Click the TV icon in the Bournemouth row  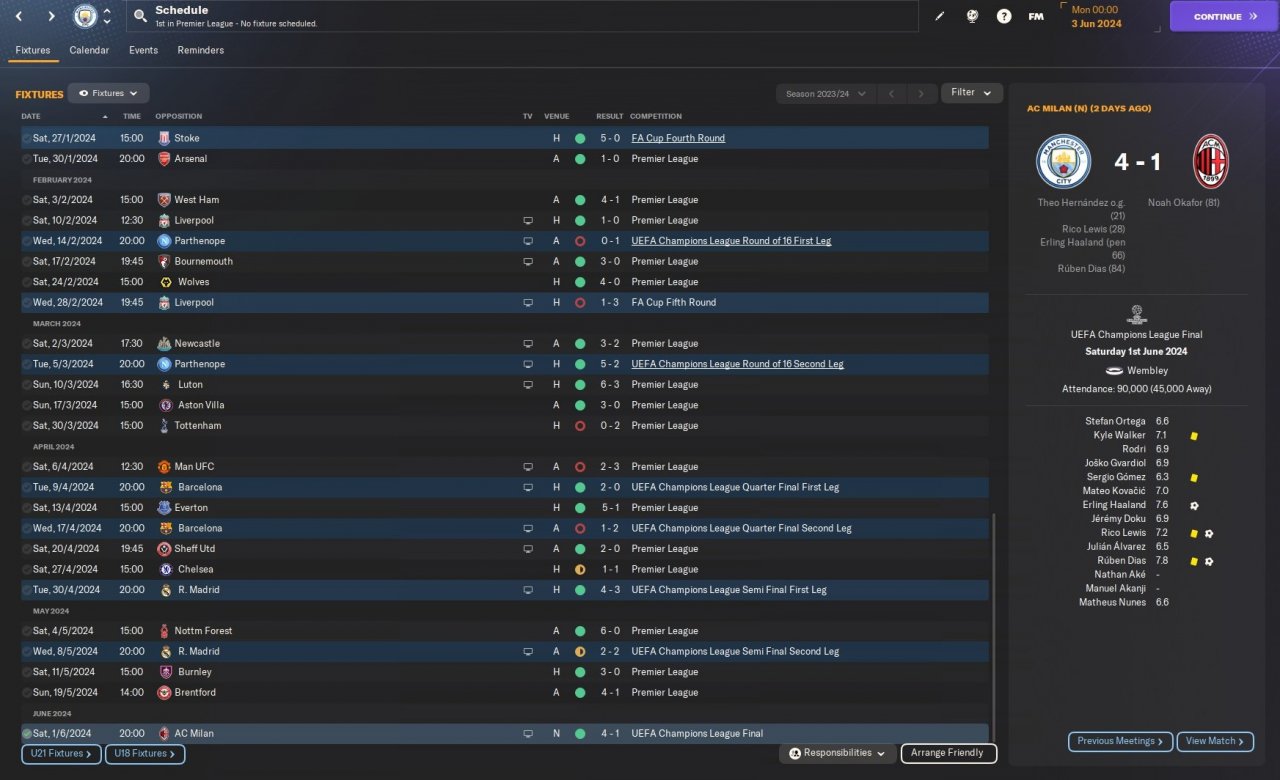pos(528,262)
